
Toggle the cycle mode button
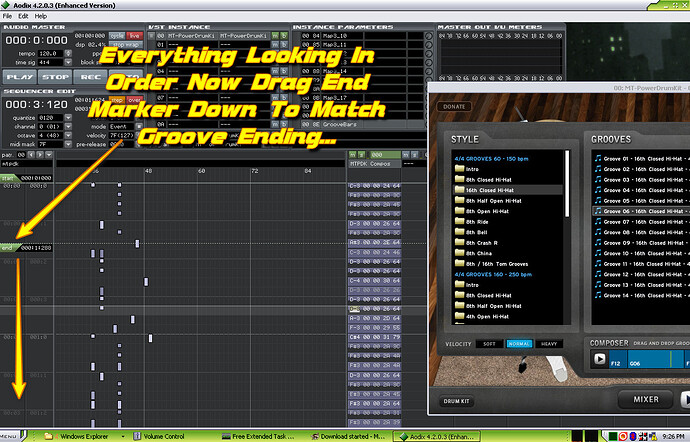117,34
